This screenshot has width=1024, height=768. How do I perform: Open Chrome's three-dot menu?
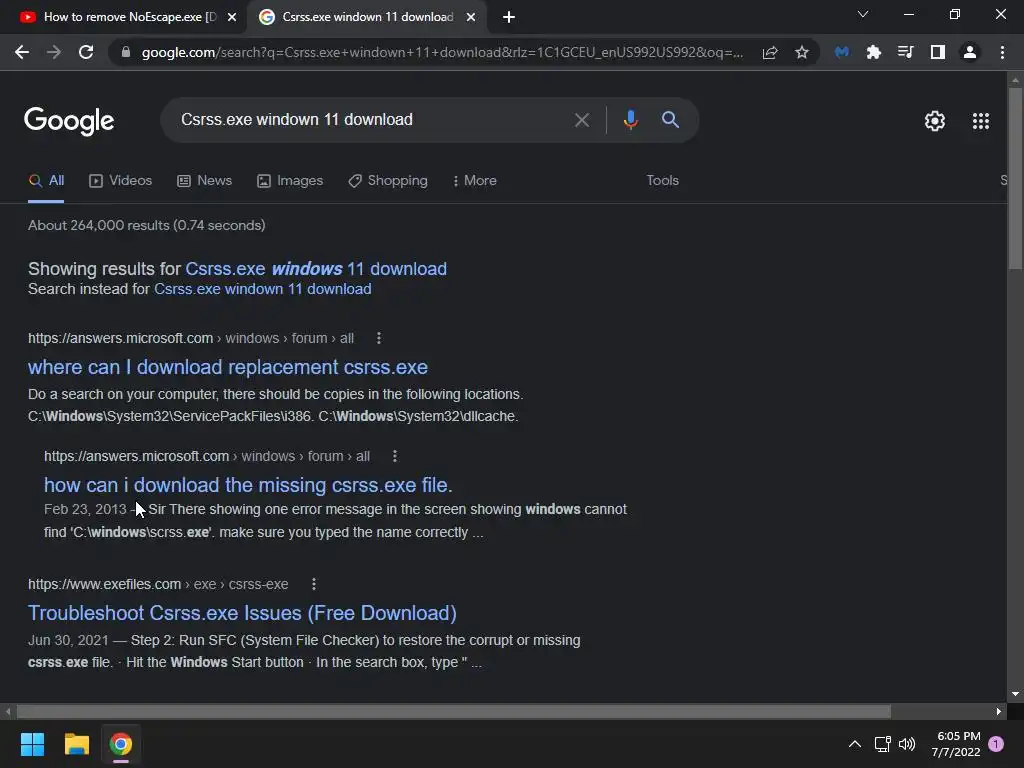(x=1002, y=52)
